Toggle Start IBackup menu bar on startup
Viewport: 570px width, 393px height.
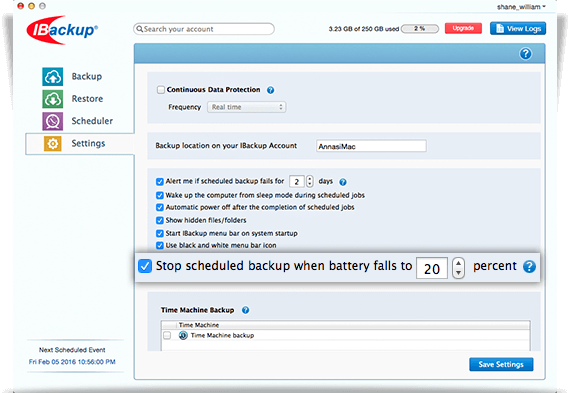(x=160, y=233)
